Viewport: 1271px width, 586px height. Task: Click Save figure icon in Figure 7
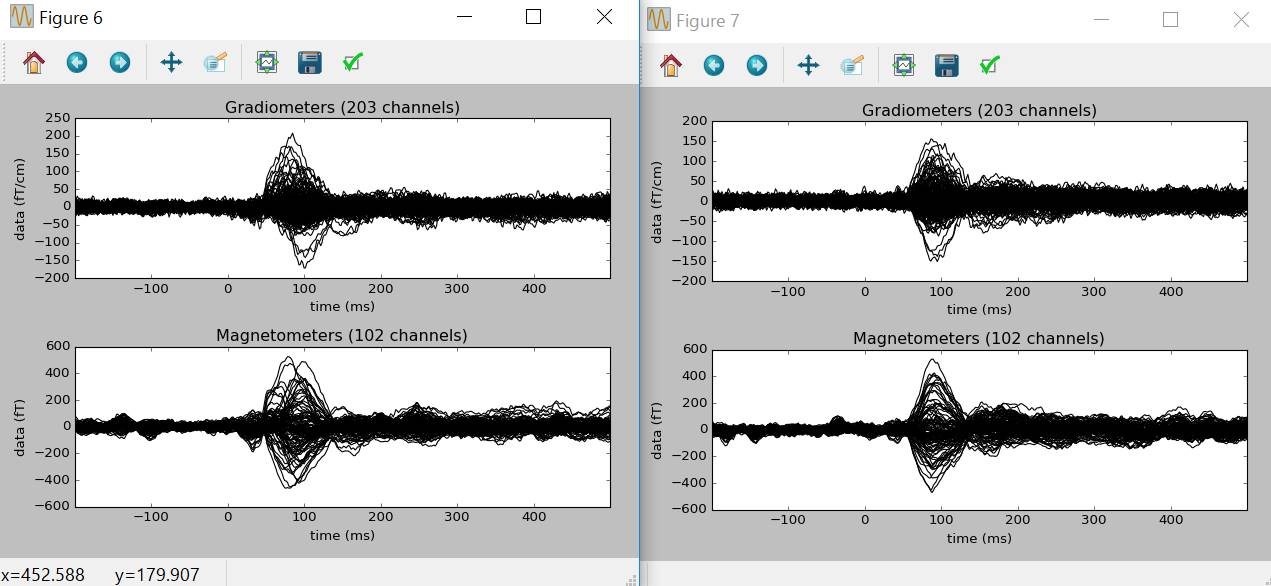tap(947, 66)
